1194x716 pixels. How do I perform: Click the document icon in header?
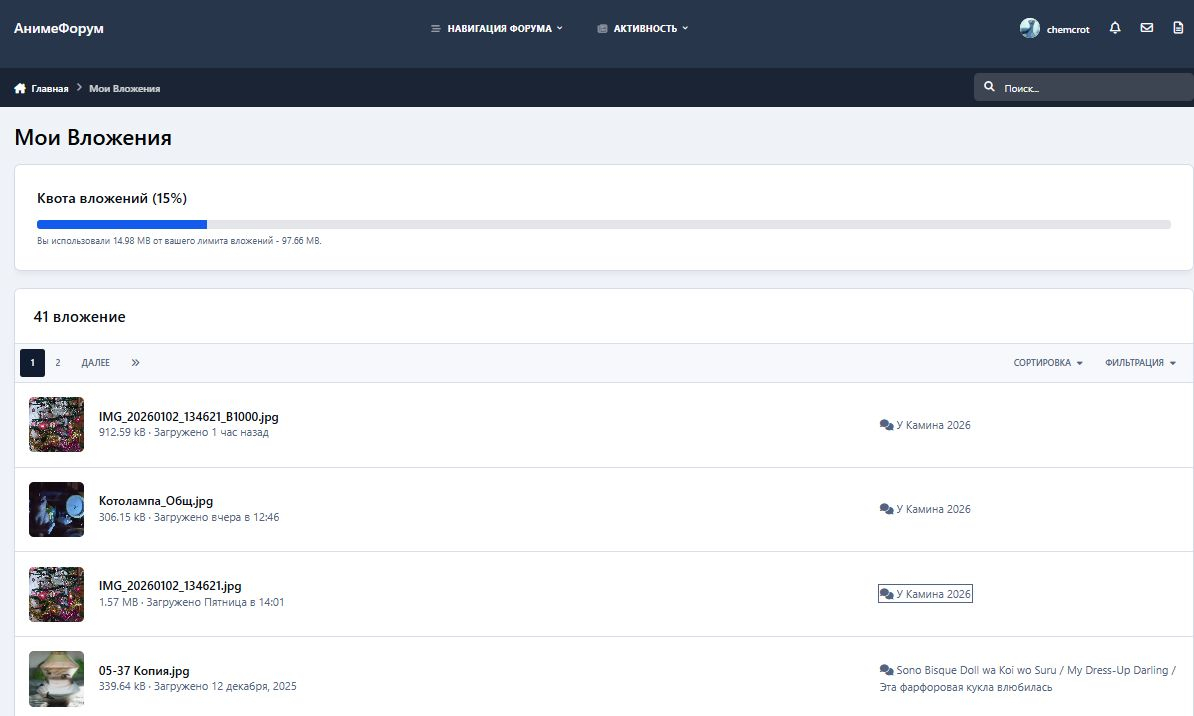point(1177,28)
